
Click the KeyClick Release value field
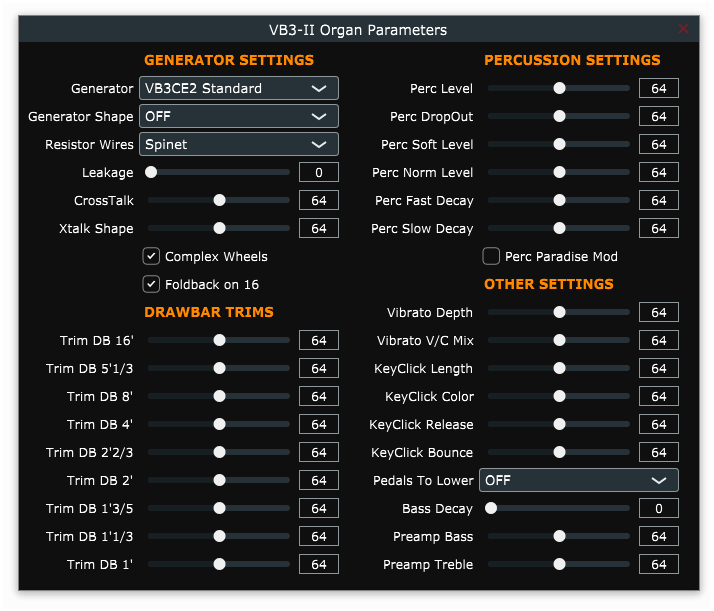pos(659,424)
